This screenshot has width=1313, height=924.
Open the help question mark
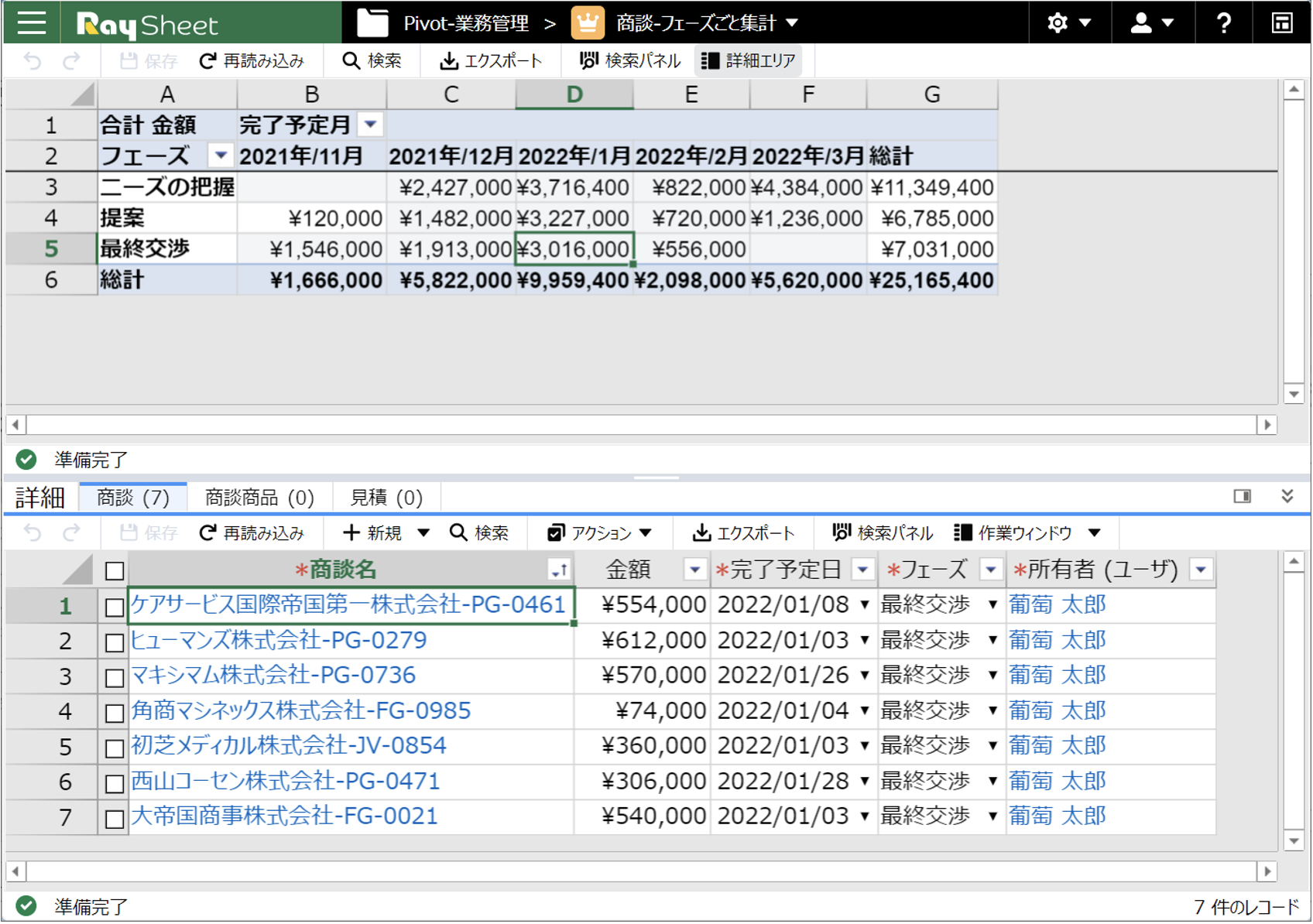tap(1223, 22)
